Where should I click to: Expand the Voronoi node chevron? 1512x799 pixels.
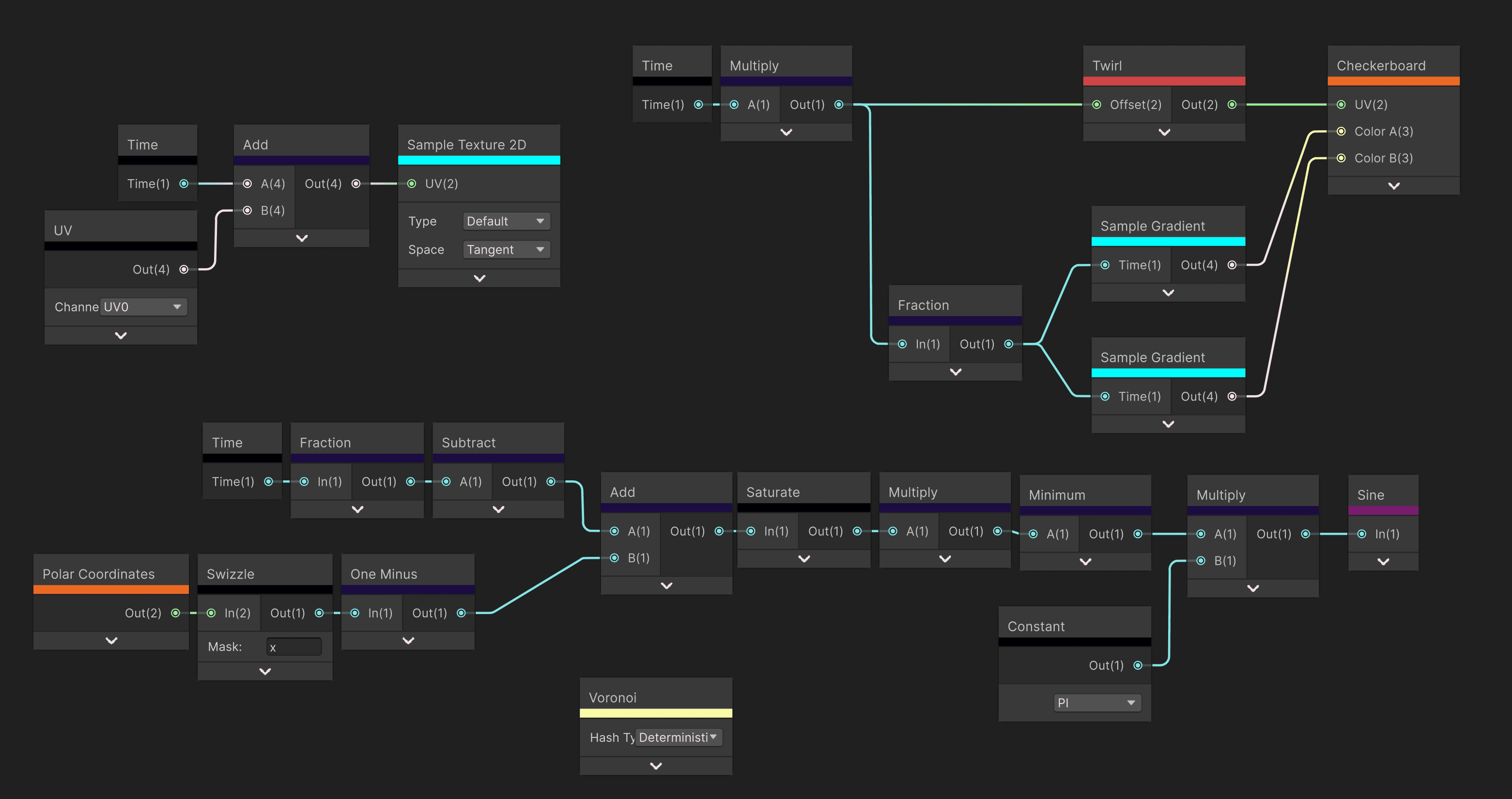tap(656, 766)
